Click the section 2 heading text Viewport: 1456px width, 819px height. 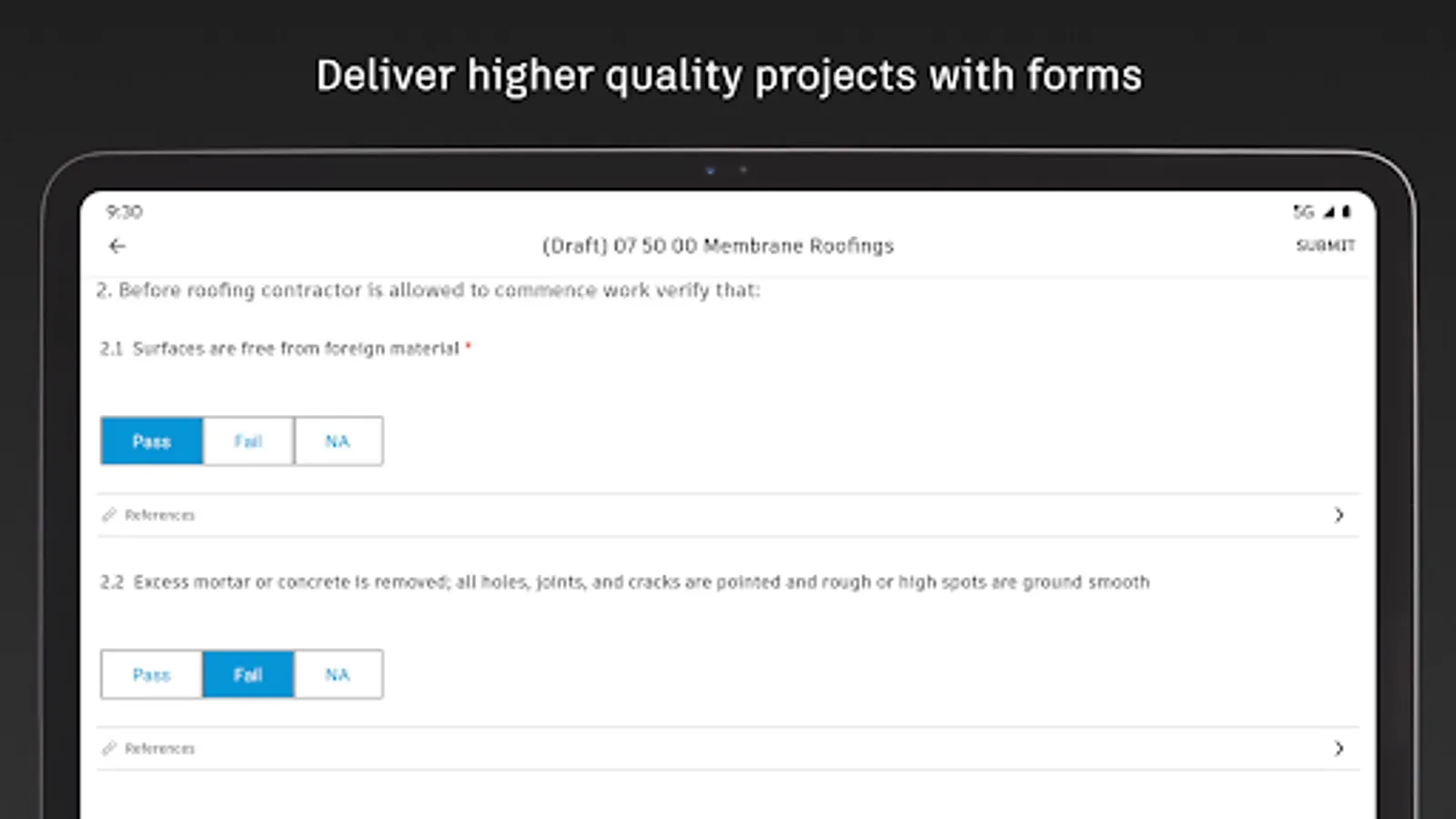pos(428,290)
